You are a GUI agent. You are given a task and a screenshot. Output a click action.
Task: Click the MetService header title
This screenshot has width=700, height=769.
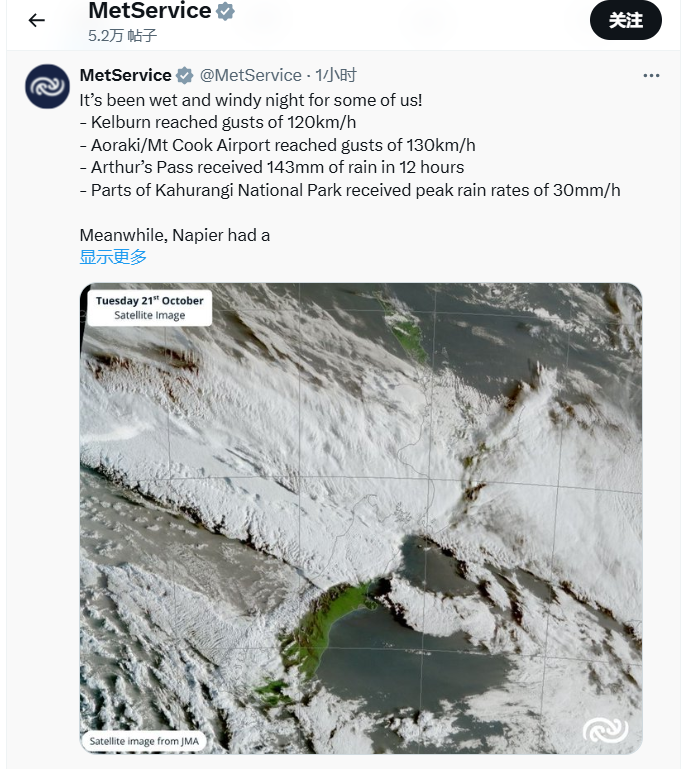[149, 12]
